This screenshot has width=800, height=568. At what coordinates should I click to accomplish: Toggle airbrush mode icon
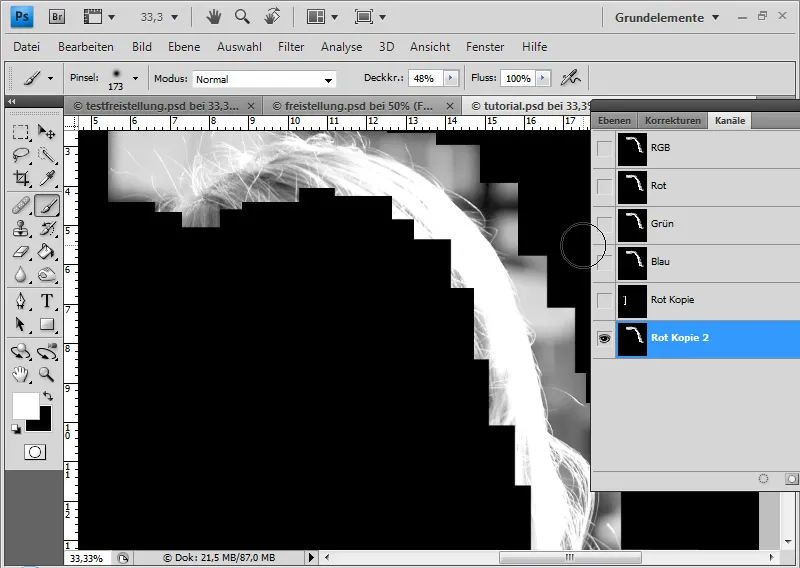pos(570,78)
